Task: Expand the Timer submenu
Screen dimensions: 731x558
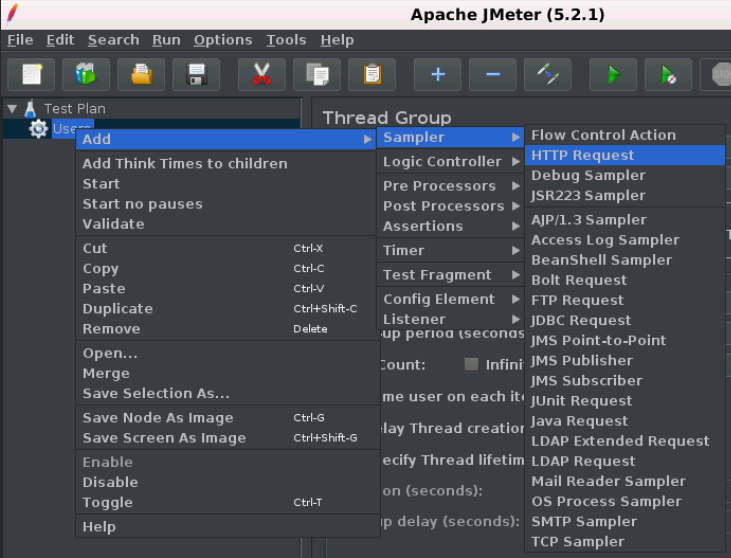Action: pos(450,250)
